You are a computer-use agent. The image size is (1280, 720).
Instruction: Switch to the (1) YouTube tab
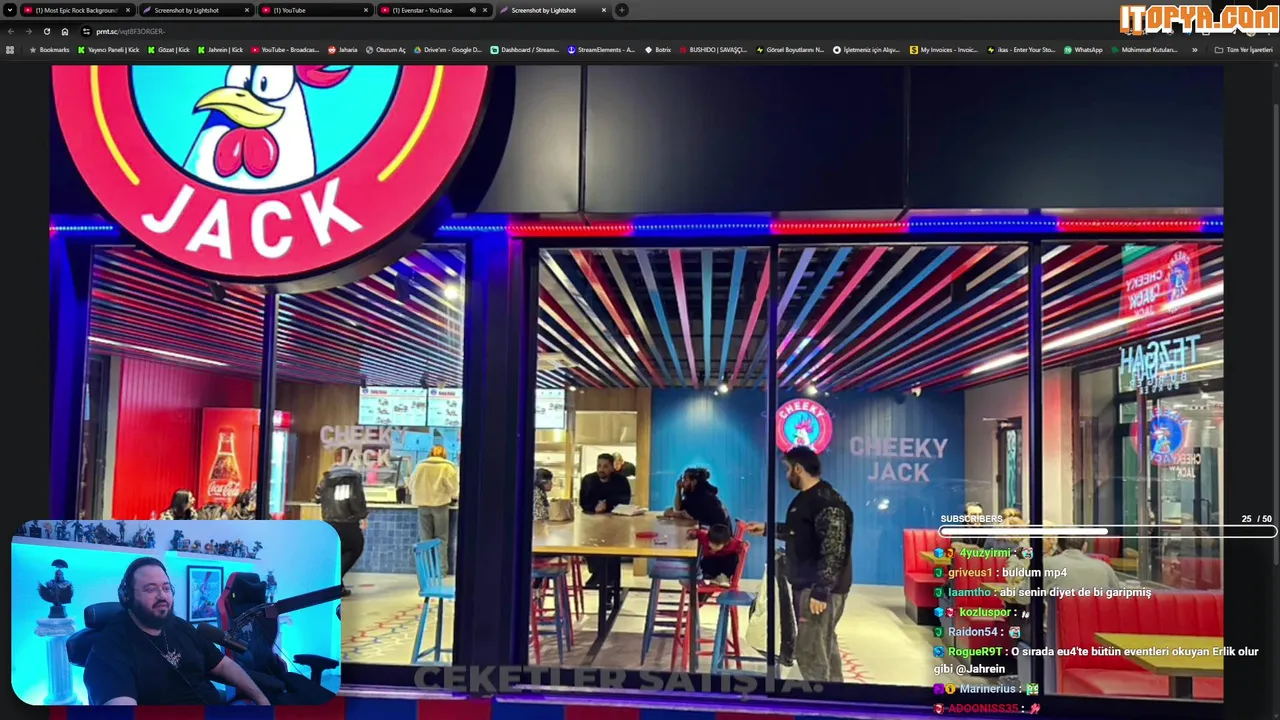click(314, 10)
